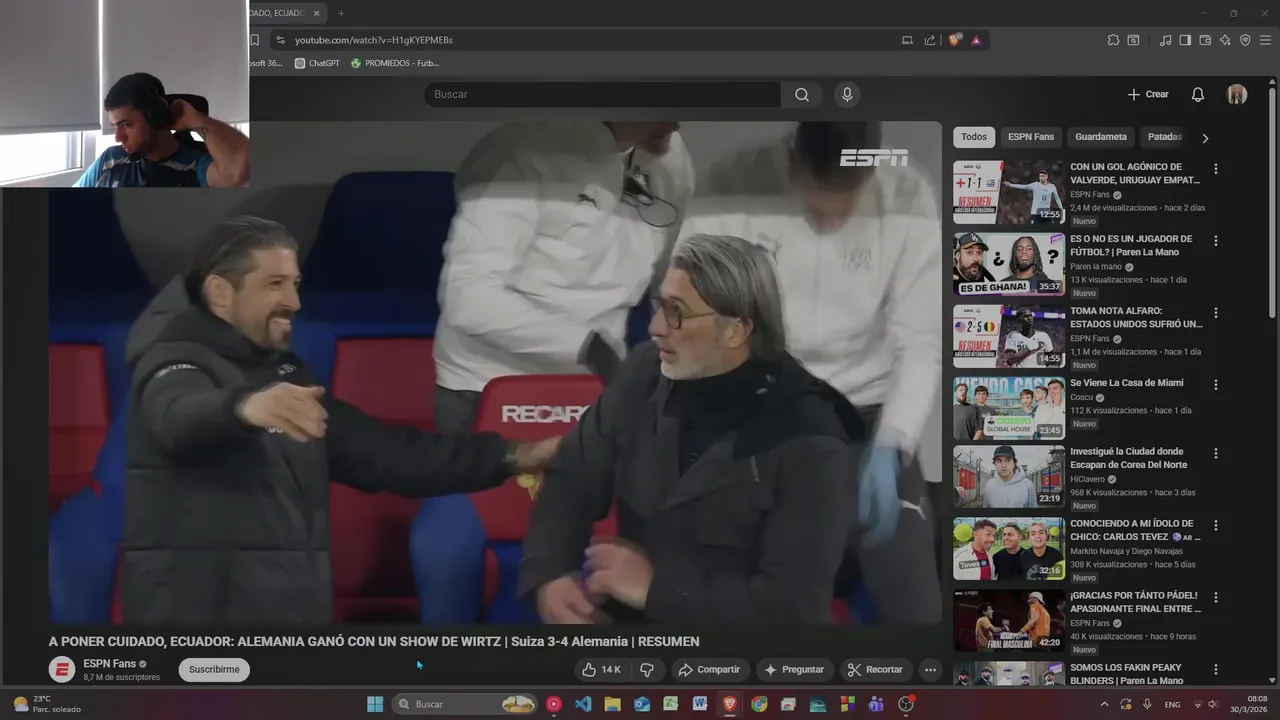Open the browser extensions puzzle icon

pos(1113,40)
